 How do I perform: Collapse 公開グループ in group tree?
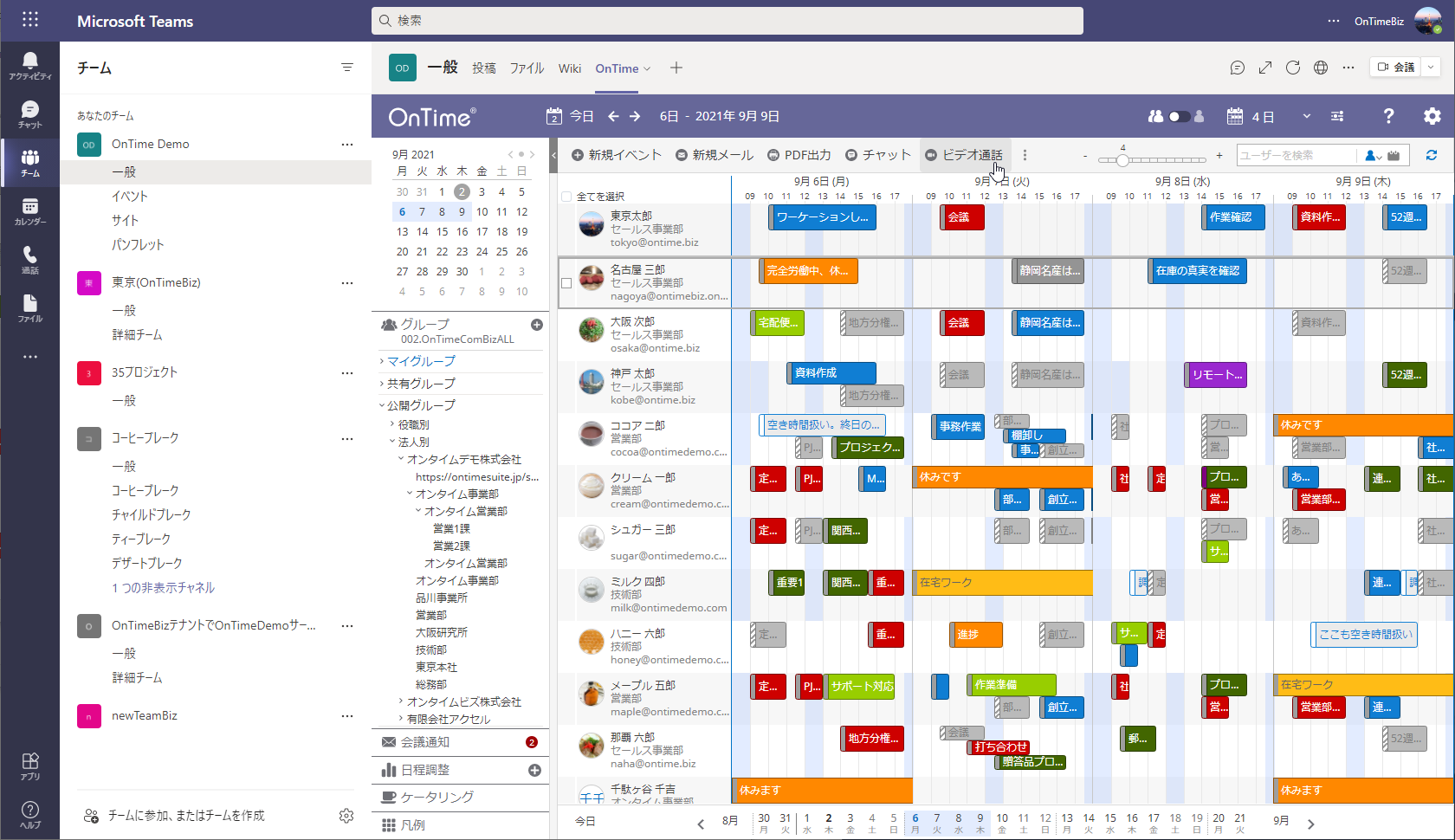pos(382,405)
